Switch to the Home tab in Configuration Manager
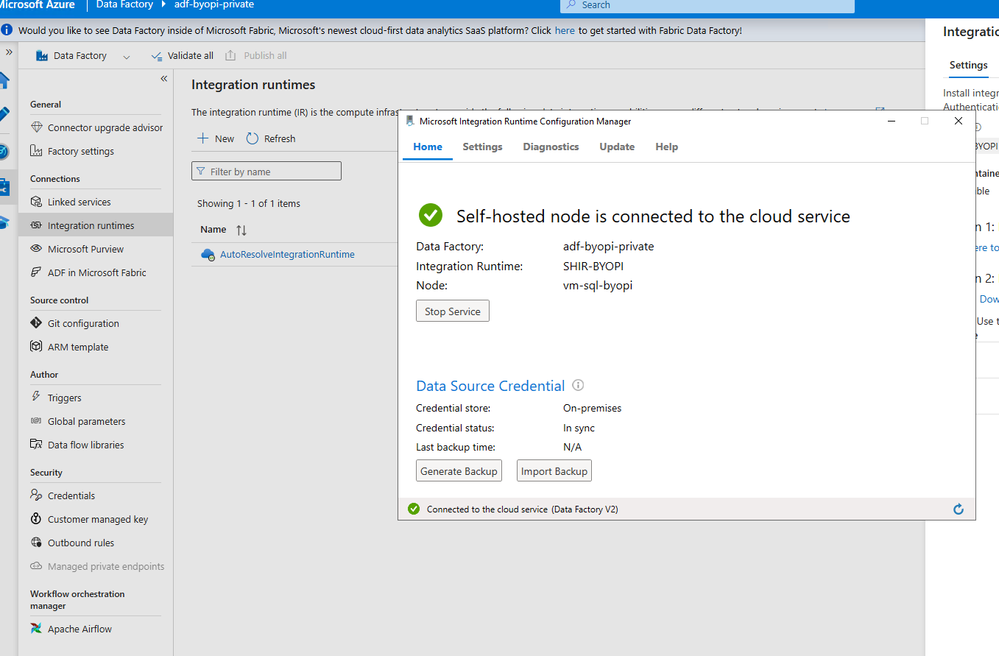 [x=428, y=147]
